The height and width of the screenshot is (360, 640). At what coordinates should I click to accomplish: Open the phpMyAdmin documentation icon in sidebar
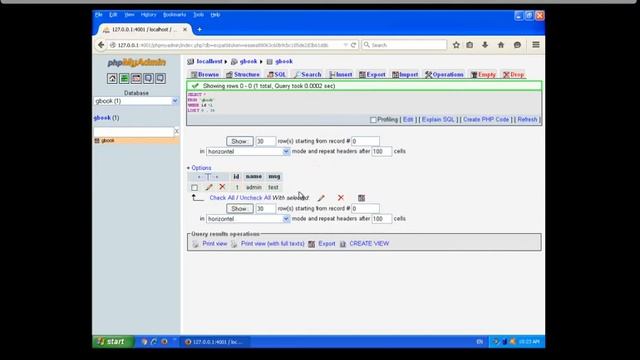tap(148, 78)
